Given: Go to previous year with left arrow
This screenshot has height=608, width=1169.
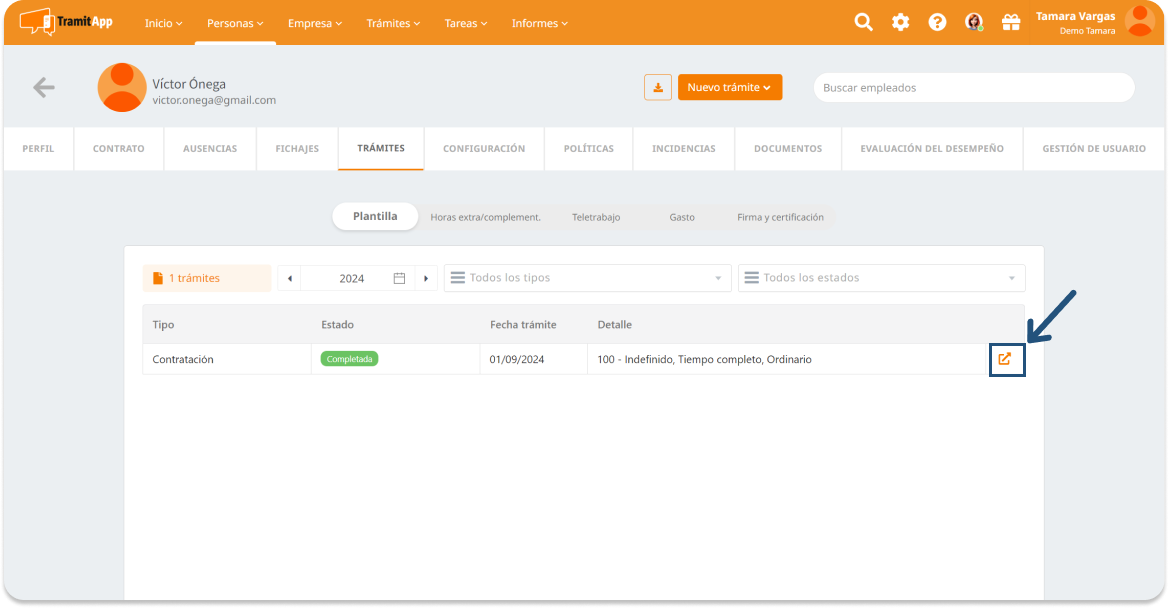Looking at the screenshot, I should tap(290, 278).
